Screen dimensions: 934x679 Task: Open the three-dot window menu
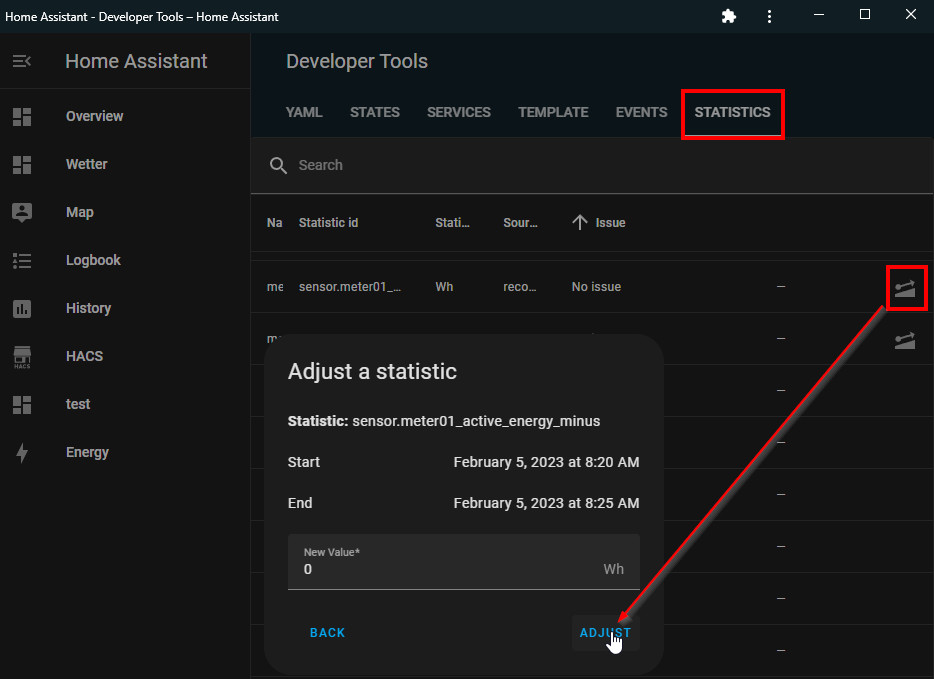[769, 16]
